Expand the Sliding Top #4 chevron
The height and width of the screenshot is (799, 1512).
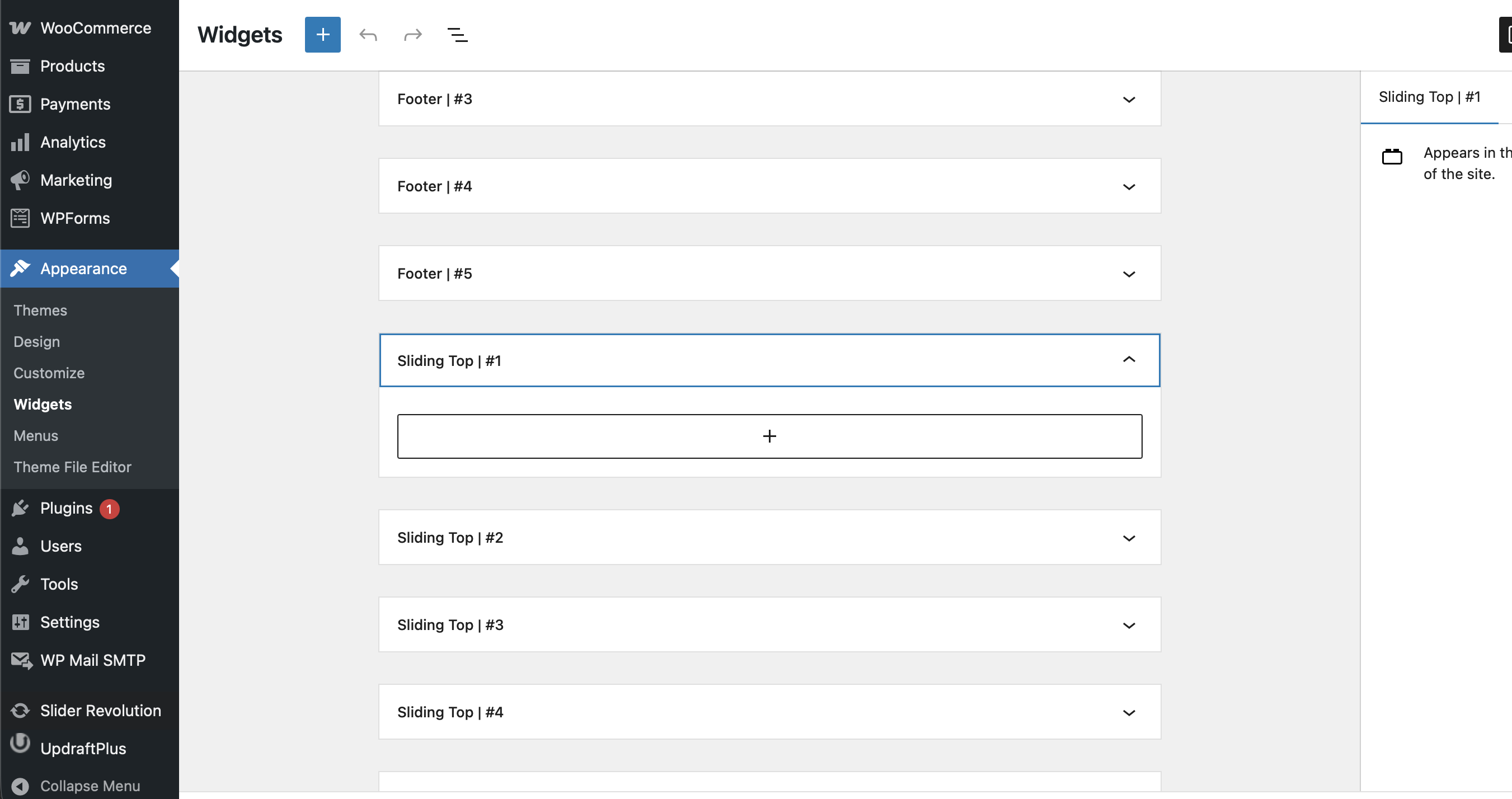pyautogui.click(x=1128, y=712)
